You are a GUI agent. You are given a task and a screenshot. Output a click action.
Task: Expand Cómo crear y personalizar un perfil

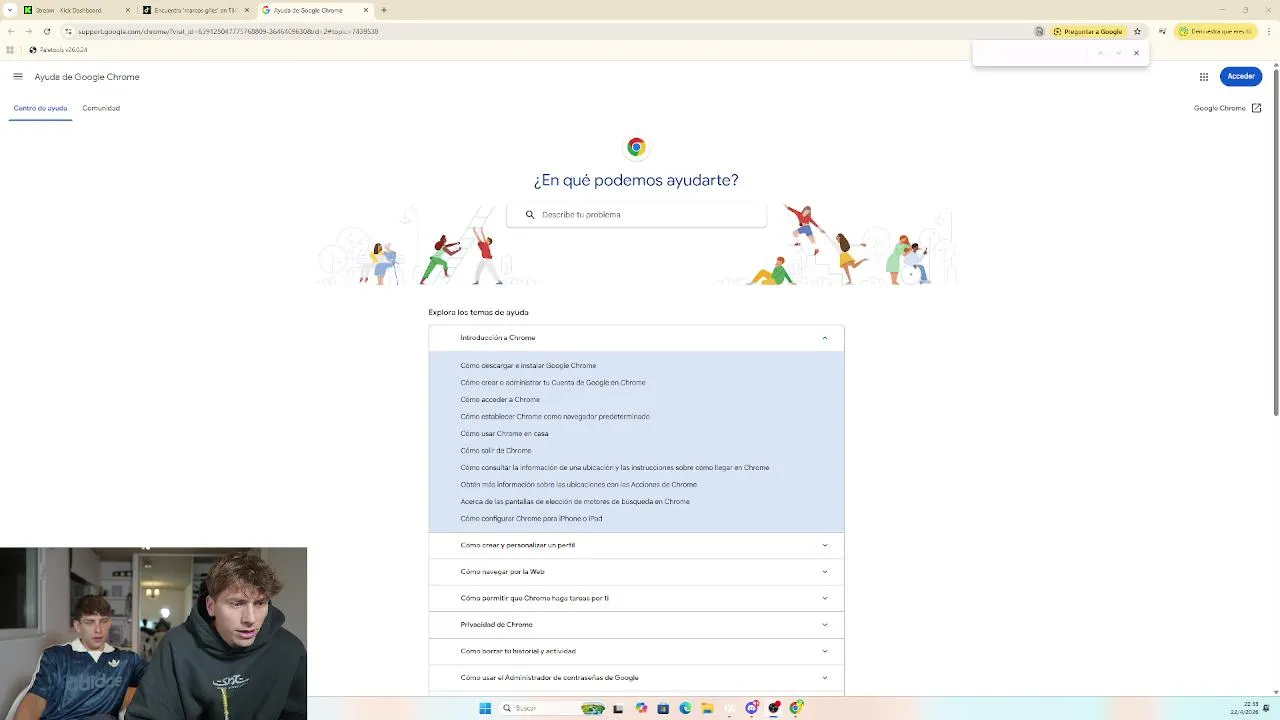(x=636, y=545)
